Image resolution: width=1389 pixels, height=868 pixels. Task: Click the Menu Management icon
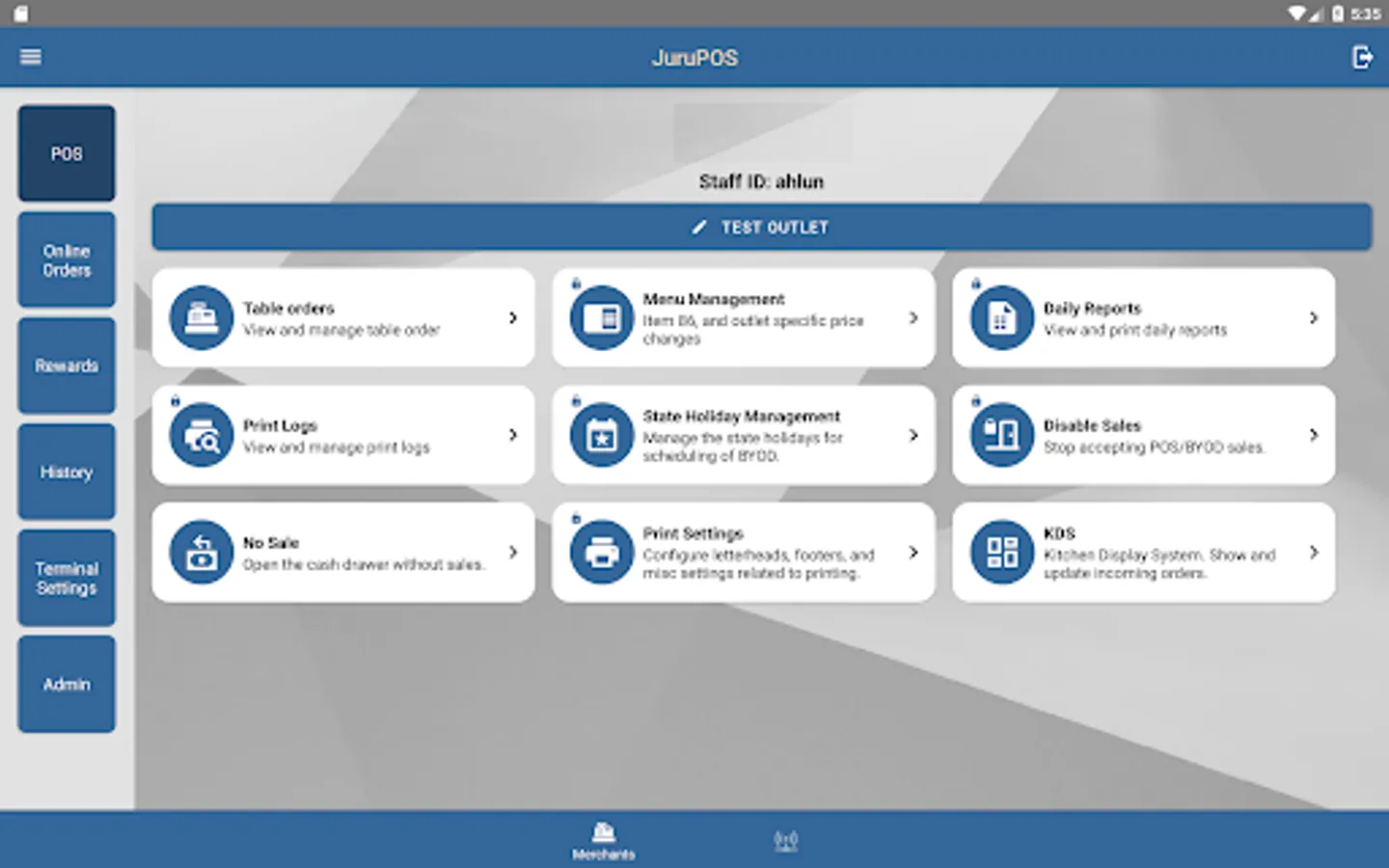(602, 317)
